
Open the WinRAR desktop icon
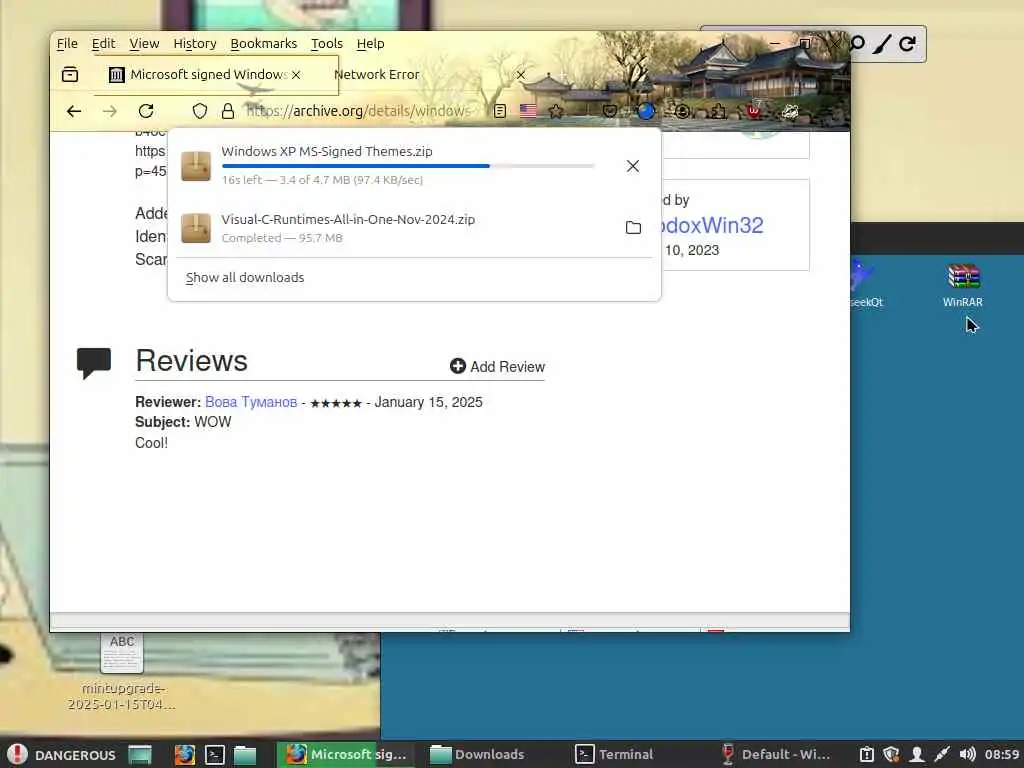click(963, 285)
